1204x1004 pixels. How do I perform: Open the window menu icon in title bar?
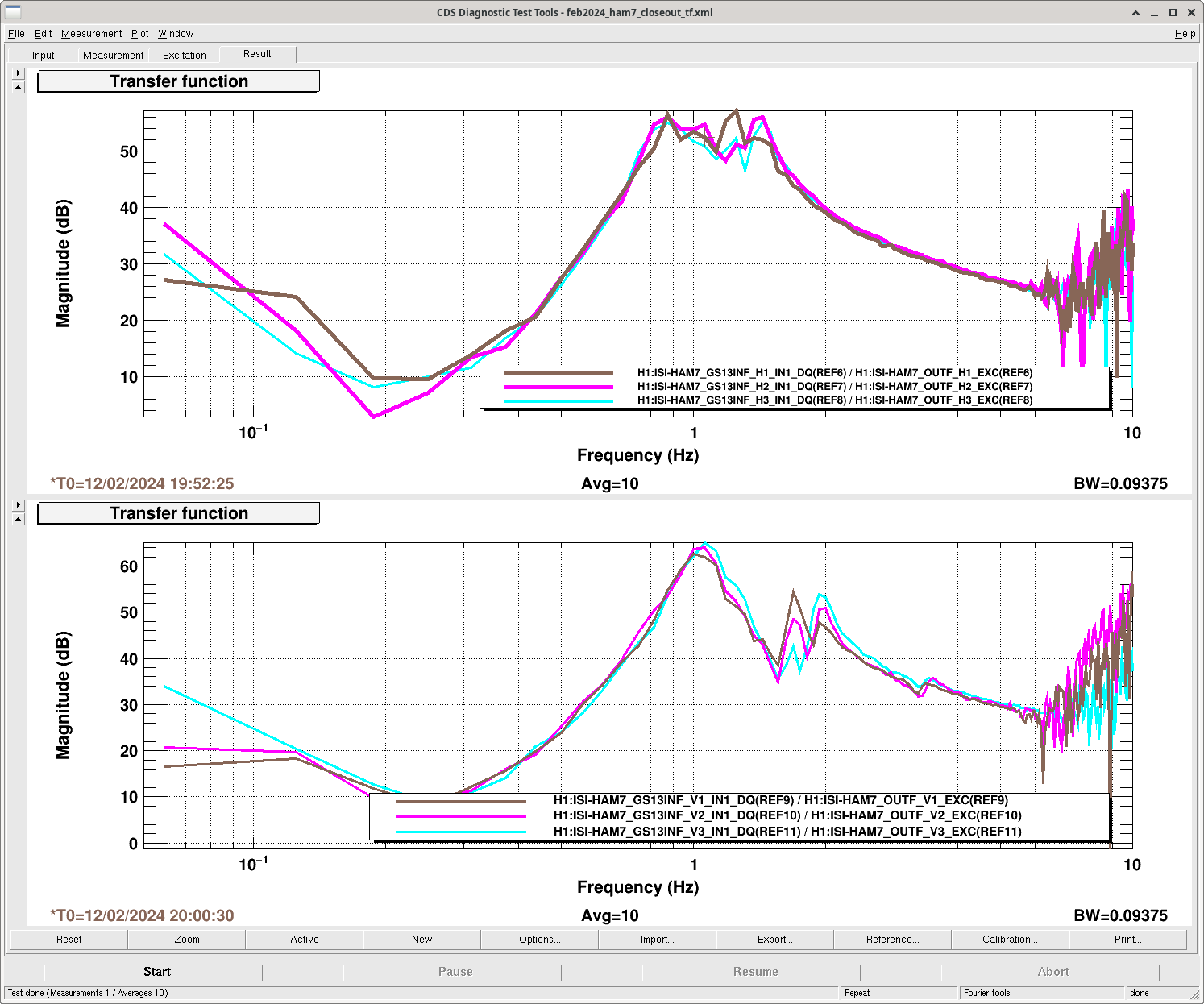point(13,12)
